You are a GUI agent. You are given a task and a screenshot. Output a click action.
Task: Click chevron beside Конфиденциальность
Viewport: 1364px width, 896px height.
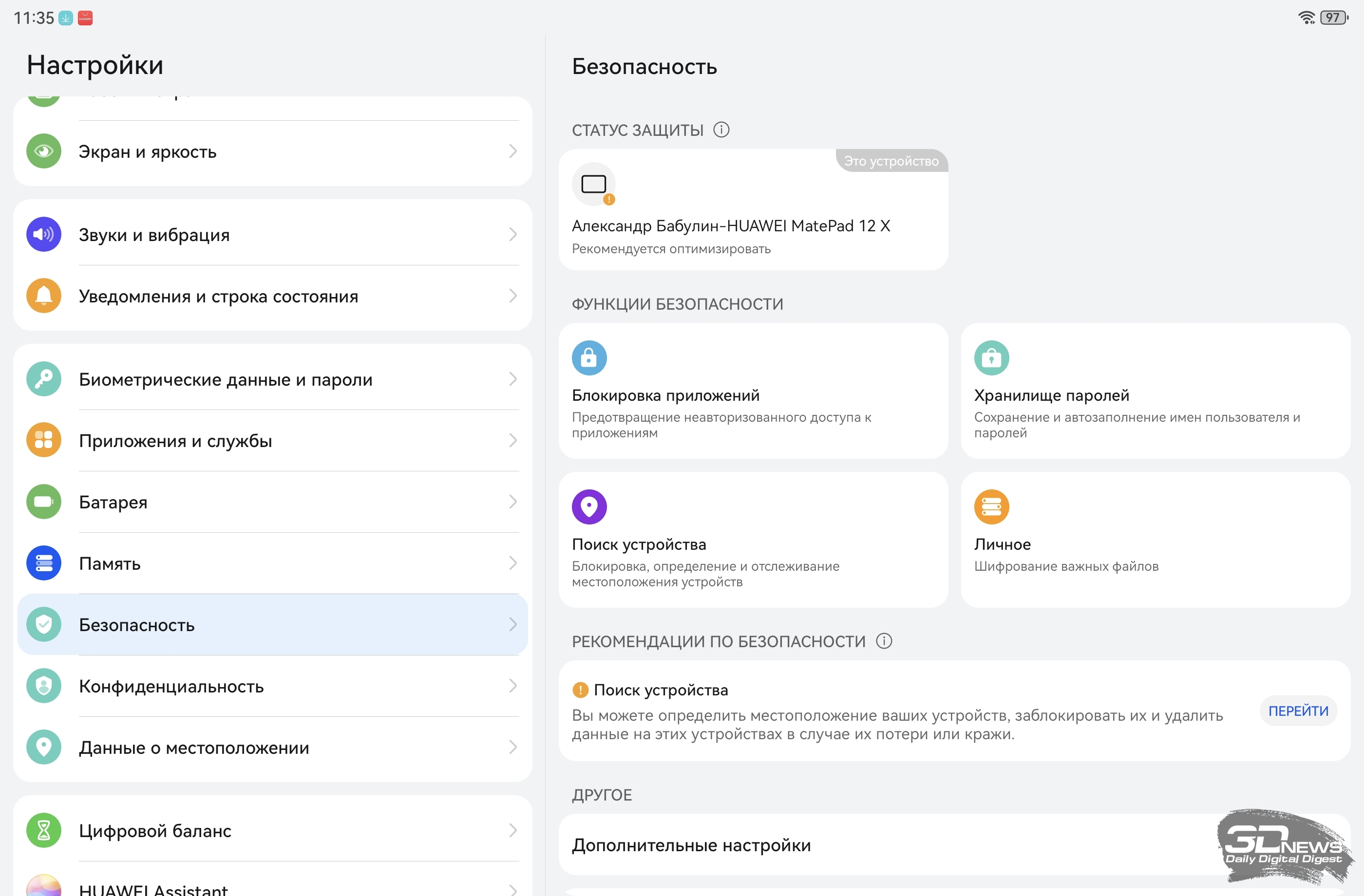512,686
